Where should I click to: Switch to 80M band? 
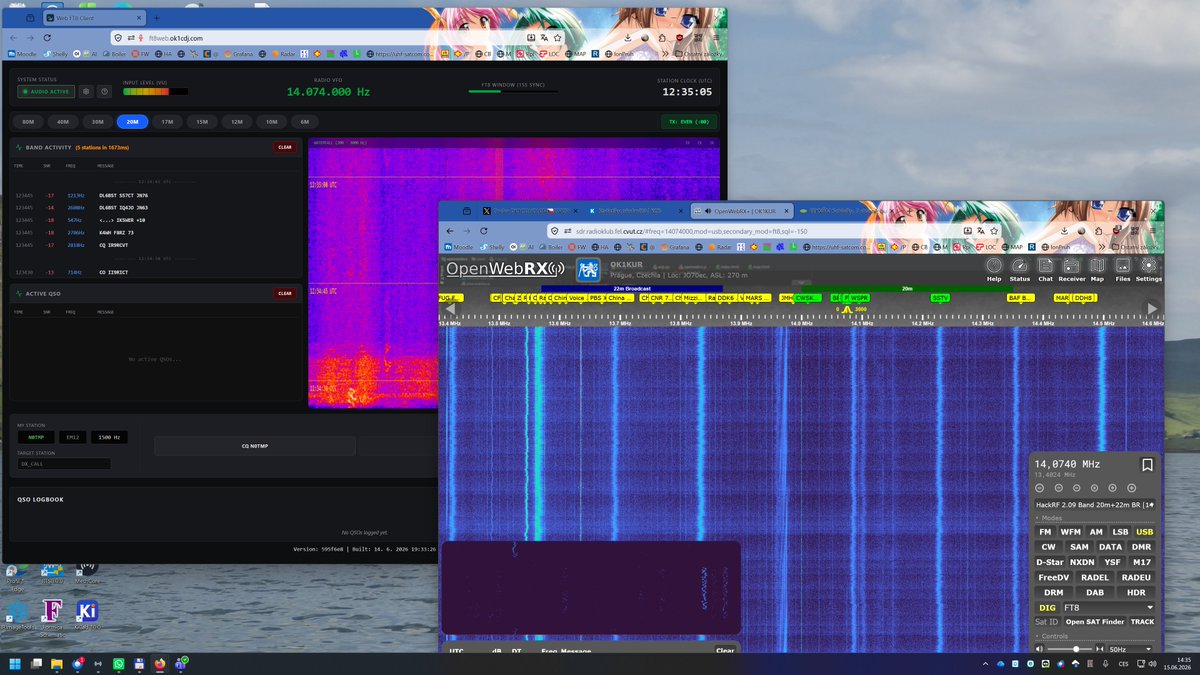(27, 122)
